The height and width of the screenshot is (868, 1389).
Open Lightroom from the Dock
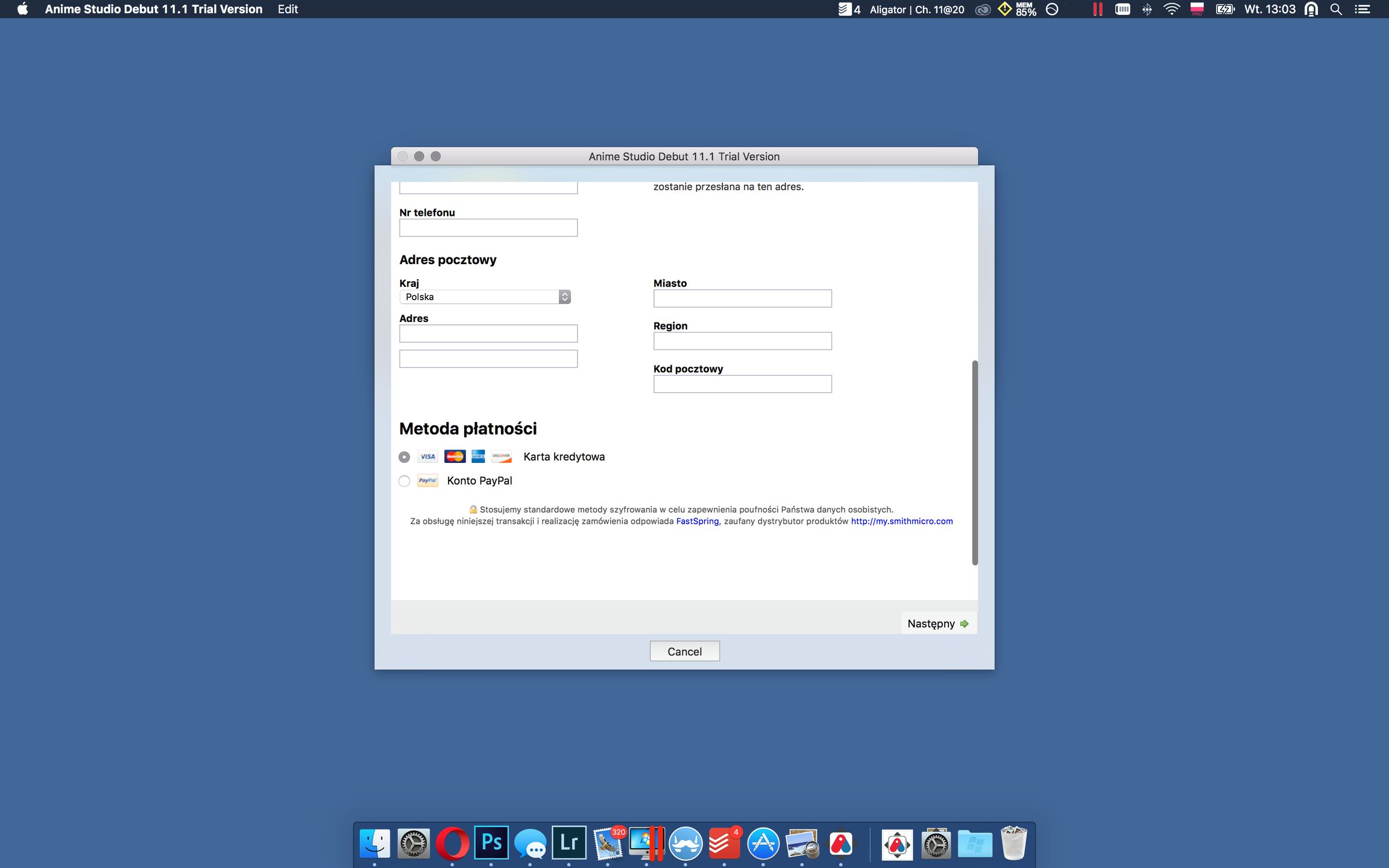(569, 843)
